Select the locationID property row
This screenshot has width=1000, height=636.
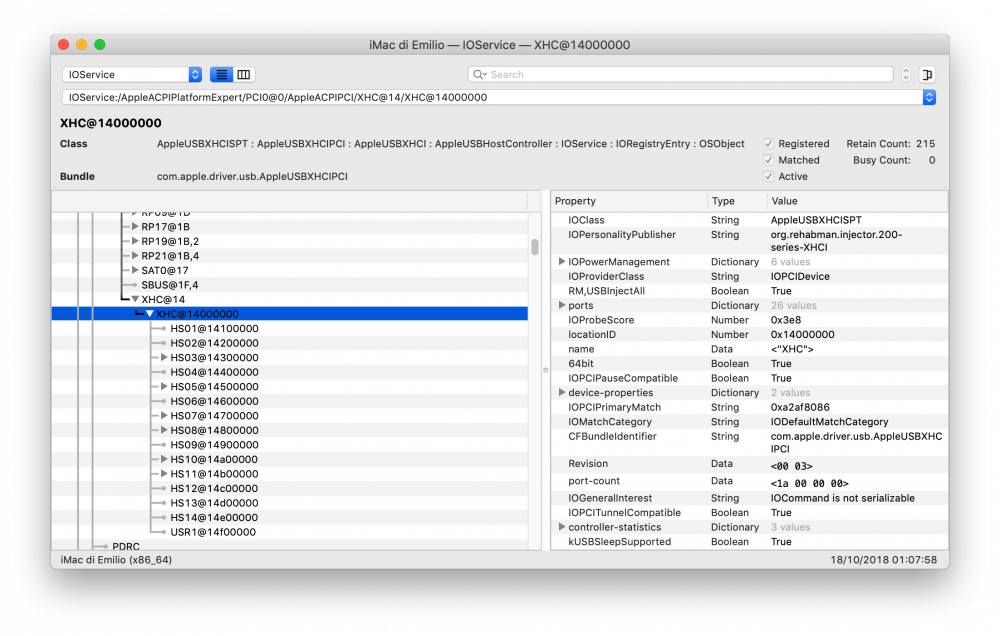749,334
